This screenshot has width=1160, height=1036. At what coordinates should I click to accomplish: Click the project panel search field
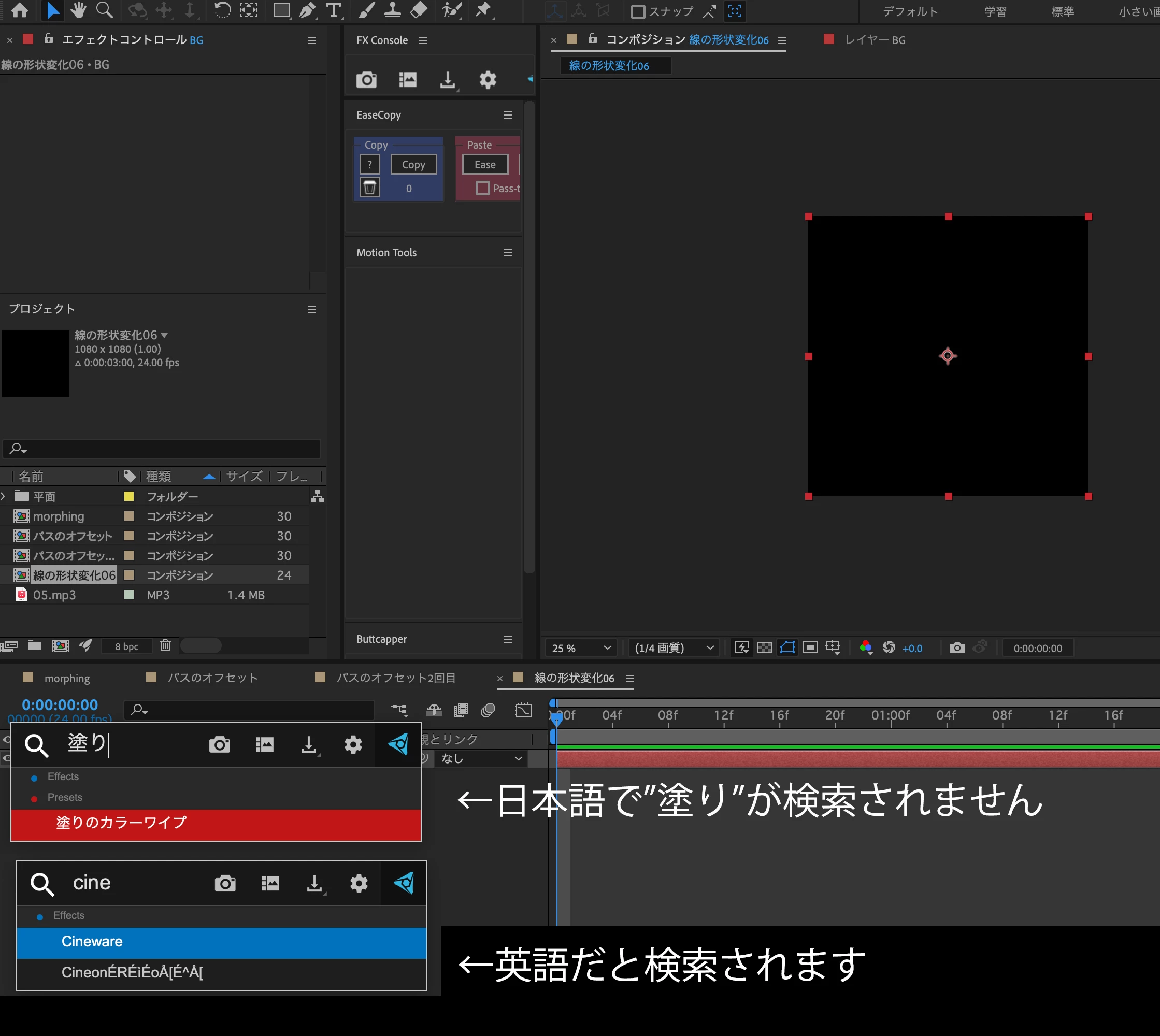(x=165, y=449)
